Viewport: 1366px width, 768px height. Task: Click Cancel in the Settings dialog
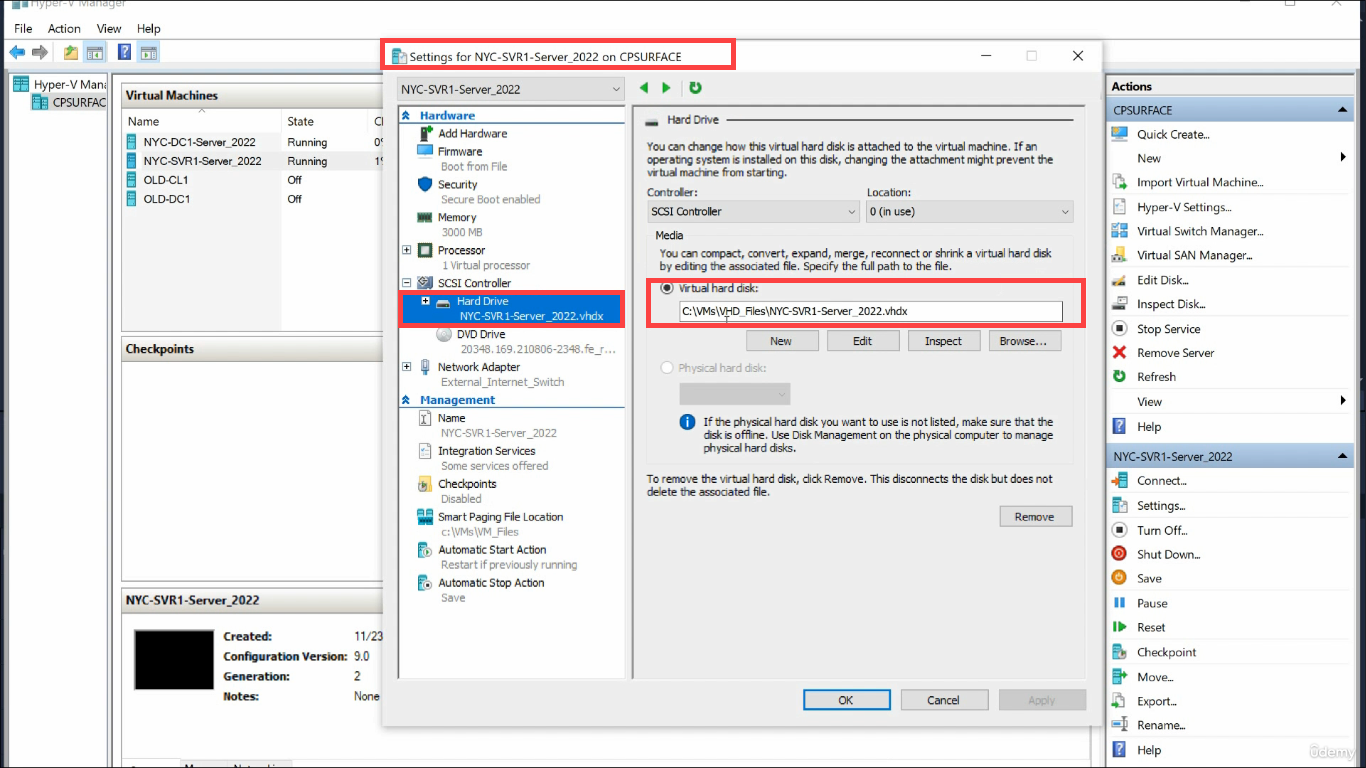point(943,700)
